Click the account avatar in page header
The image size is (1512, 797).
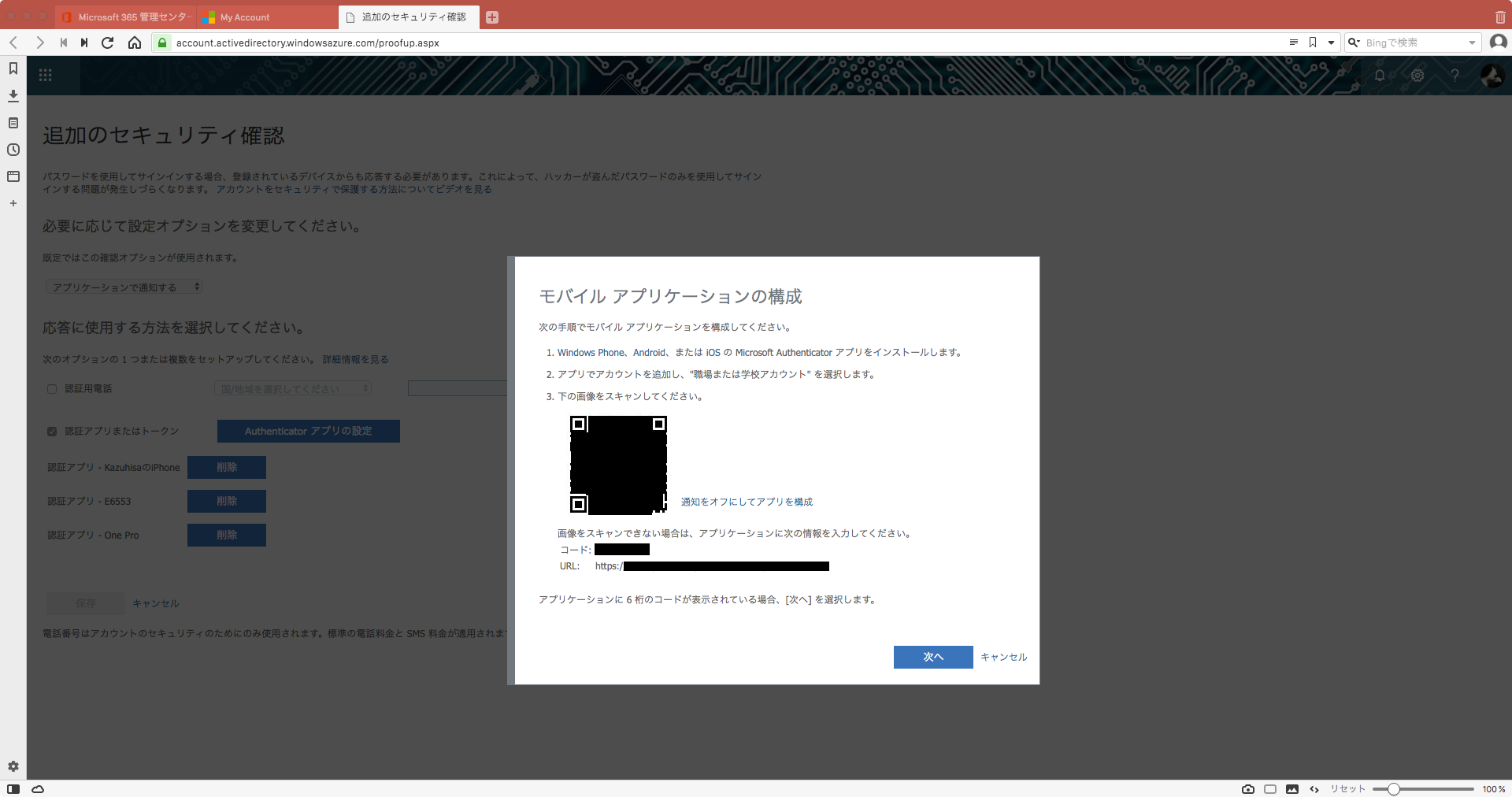point(1492,76)
